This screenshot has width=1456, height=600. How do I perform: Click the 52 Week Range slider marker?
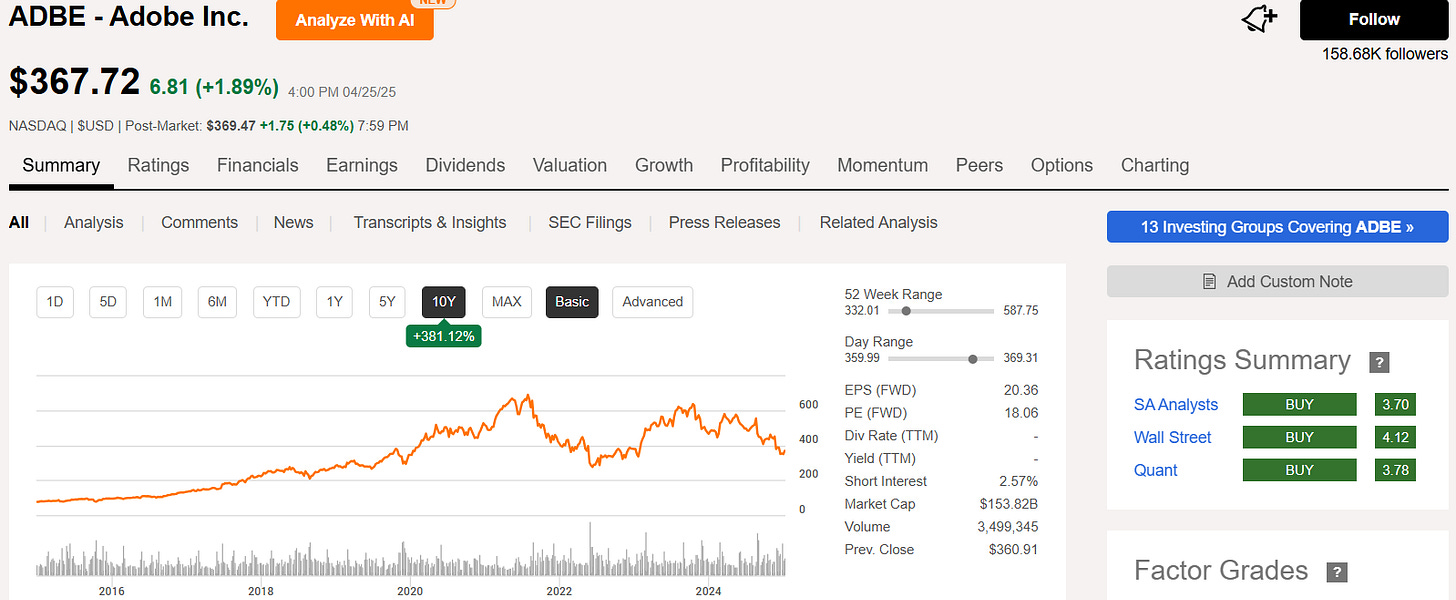pyautogui.click(x=906, y=311)
